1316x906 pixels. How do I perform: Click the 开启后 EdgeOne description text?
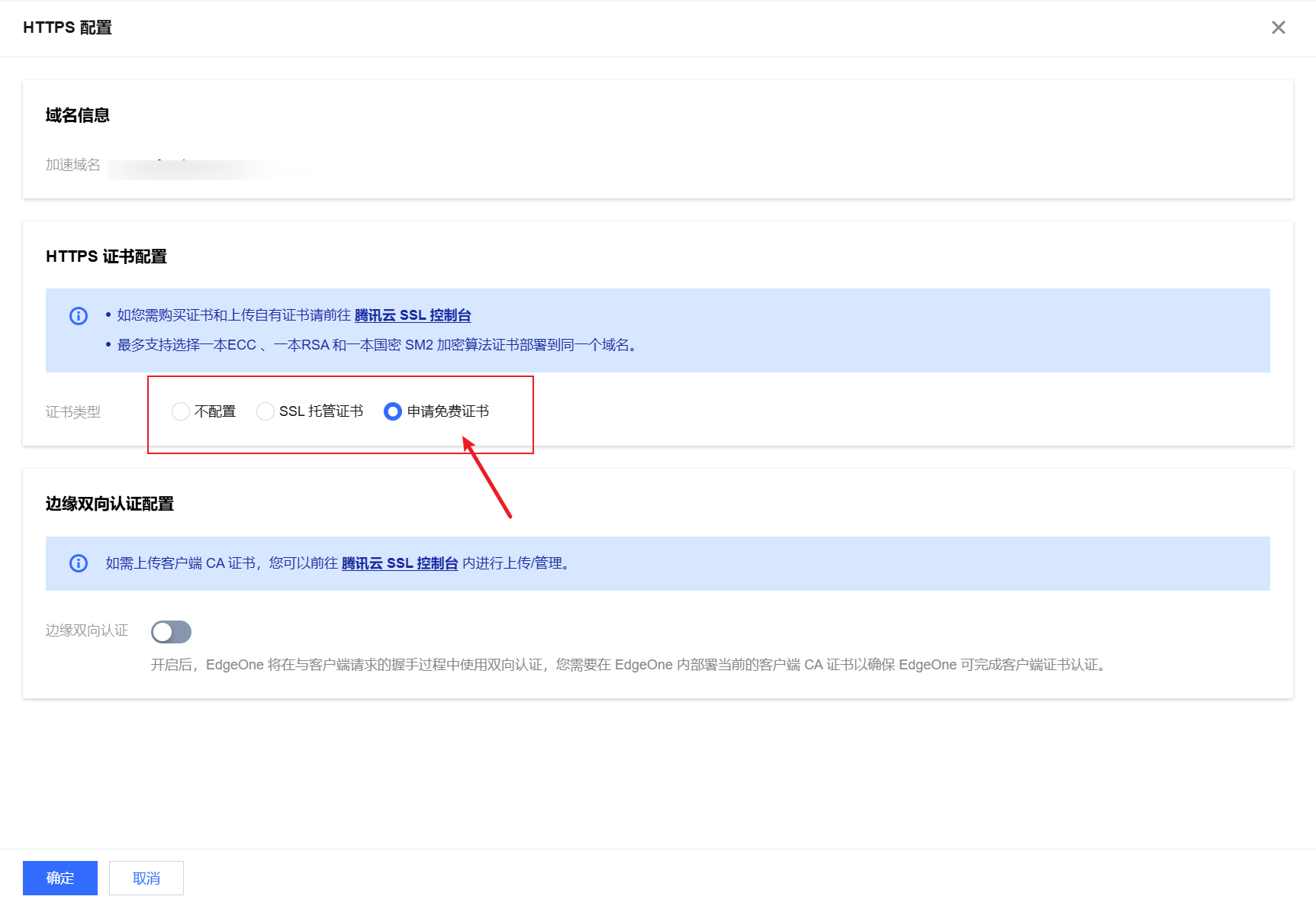point(630,665)
